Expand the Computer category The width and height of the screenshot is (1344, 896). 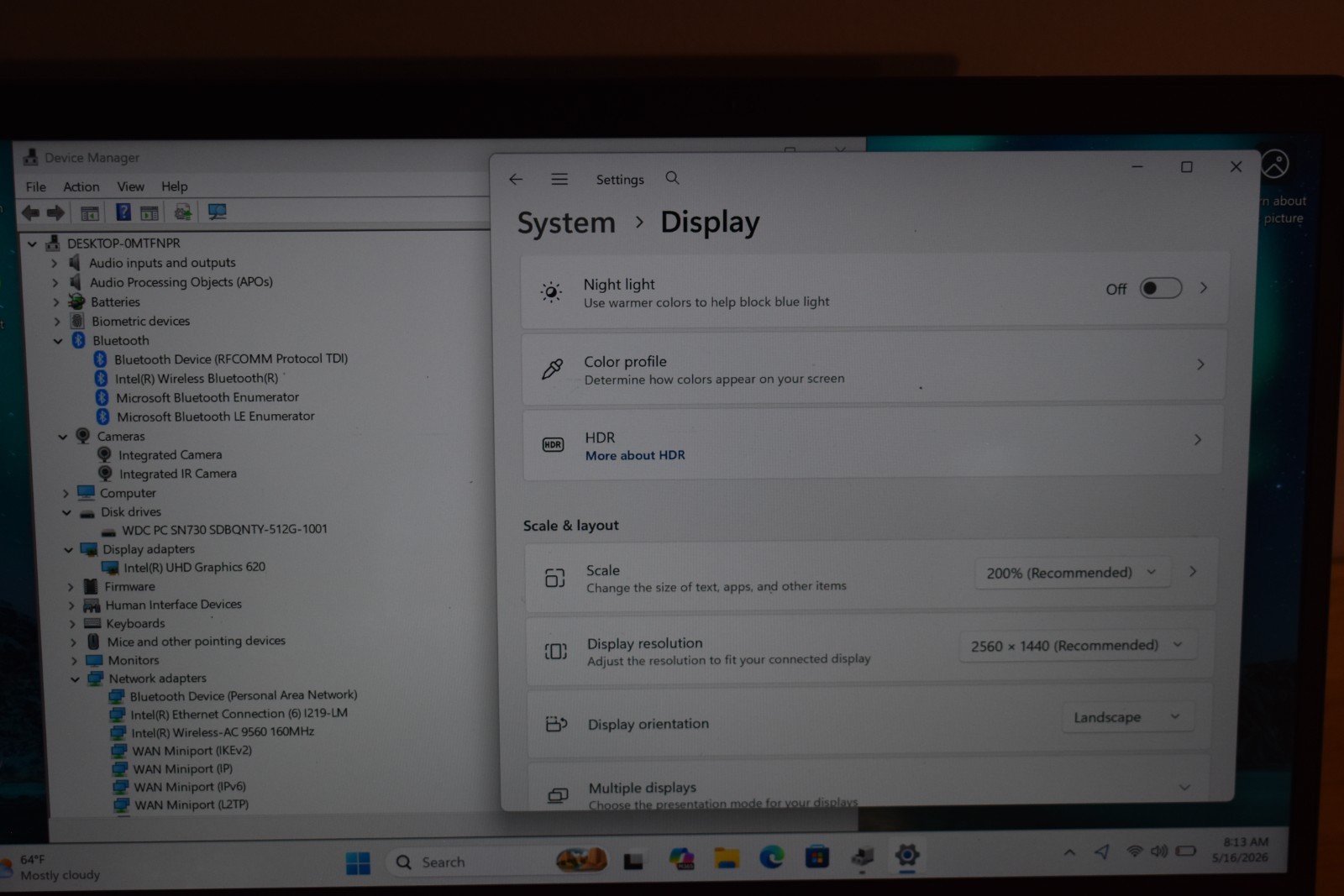click(66, 494)
